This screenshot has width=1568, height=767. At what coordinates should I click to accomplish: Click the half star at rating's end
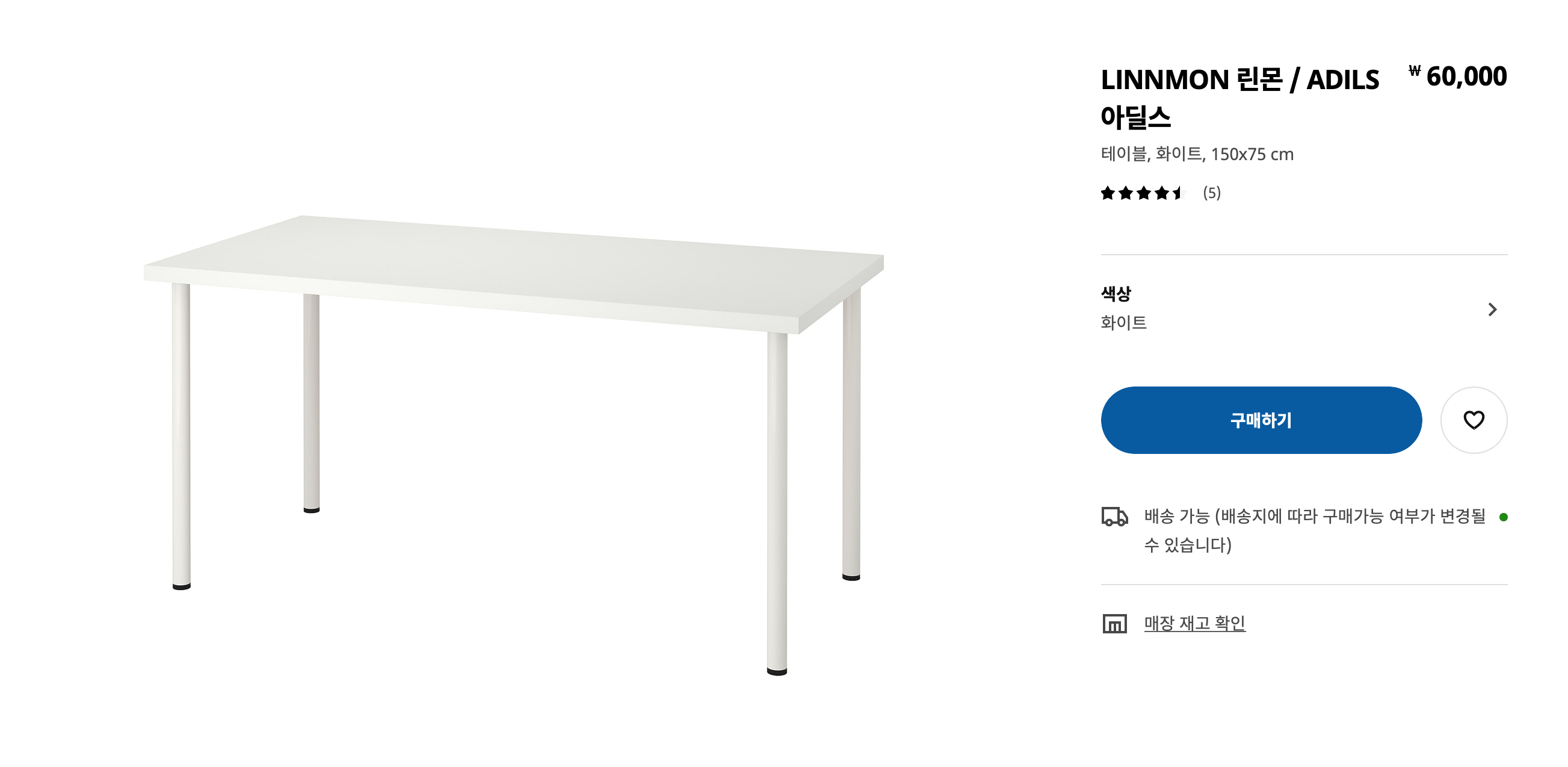point(1179,193)
